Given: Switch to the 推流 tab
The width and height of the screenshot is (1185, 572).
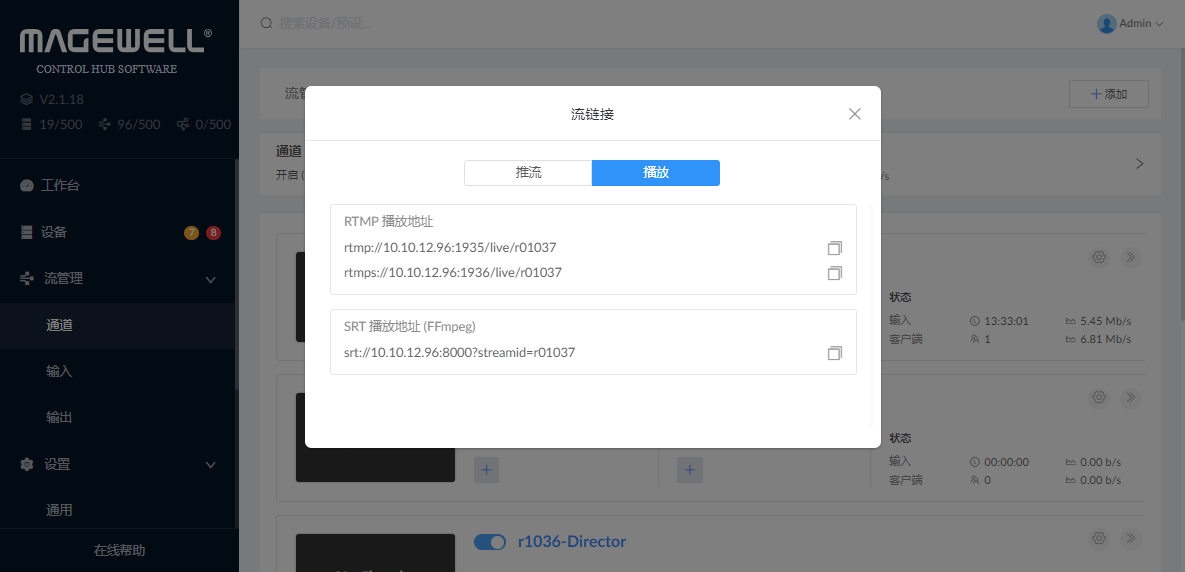Looking at the screenshot, I should [528, 172].
